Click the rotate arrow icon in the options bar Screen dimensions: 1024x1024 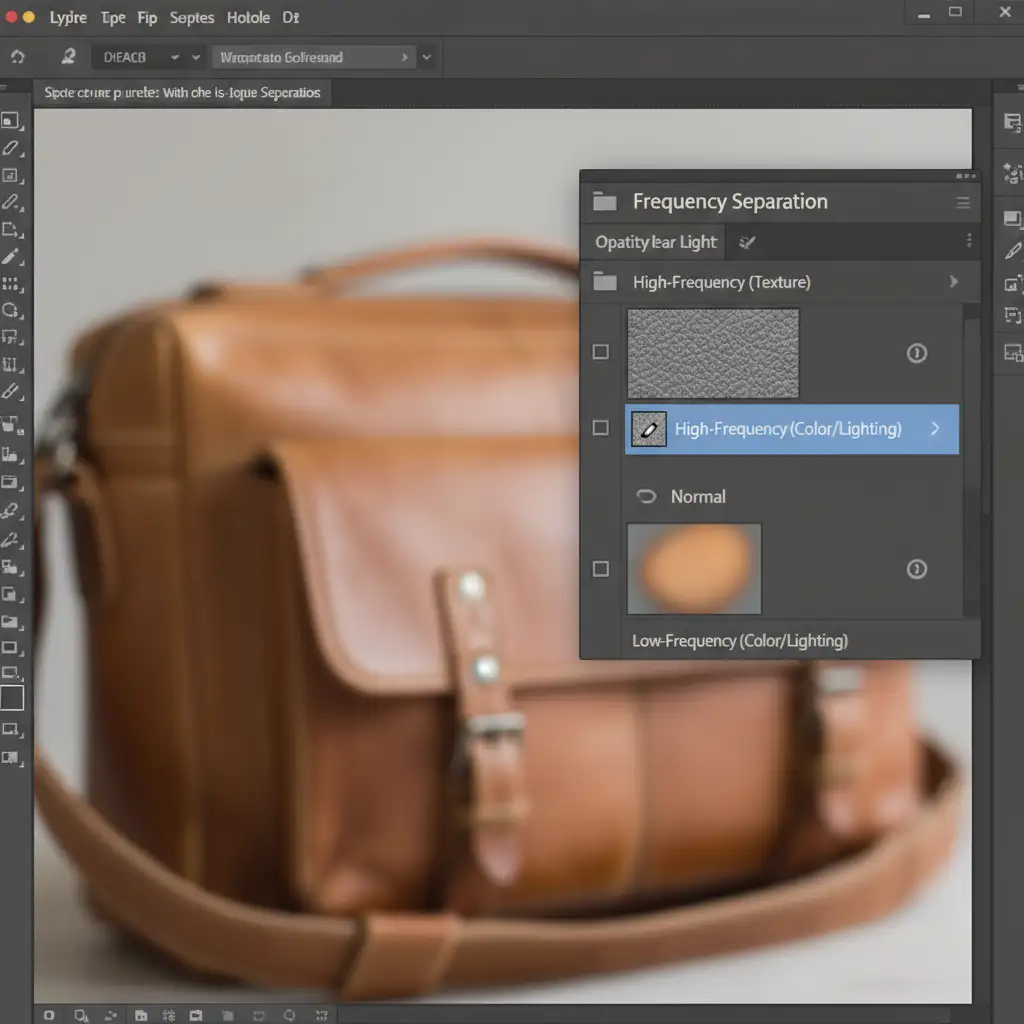click(x=18, y=57)
